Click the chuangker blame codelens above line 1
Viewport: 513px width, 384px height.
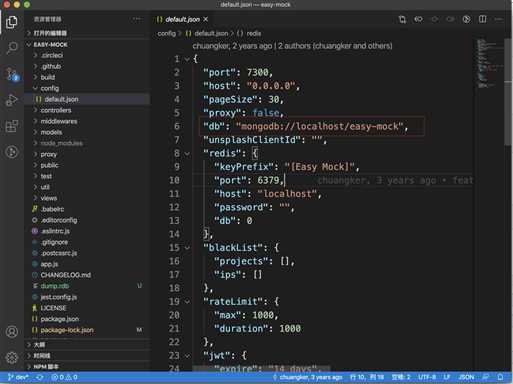[292, 46]
